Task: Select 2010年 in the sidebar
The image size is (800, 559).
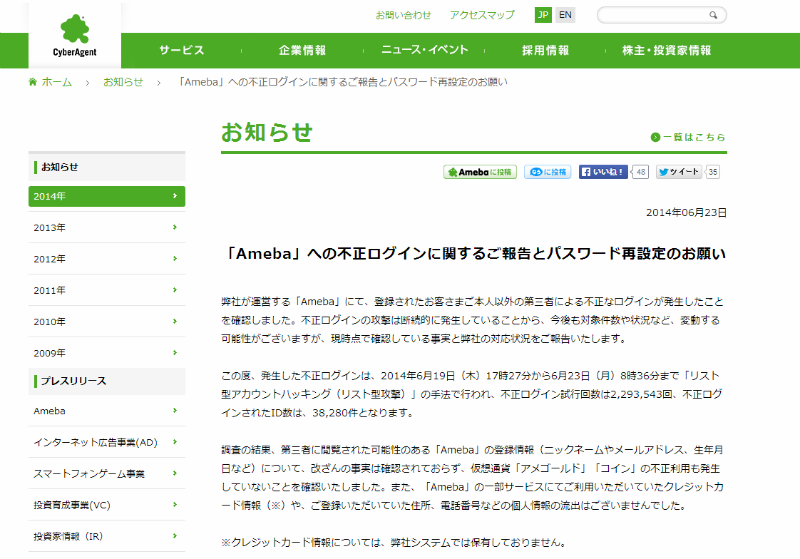Action: coord(107,322)
